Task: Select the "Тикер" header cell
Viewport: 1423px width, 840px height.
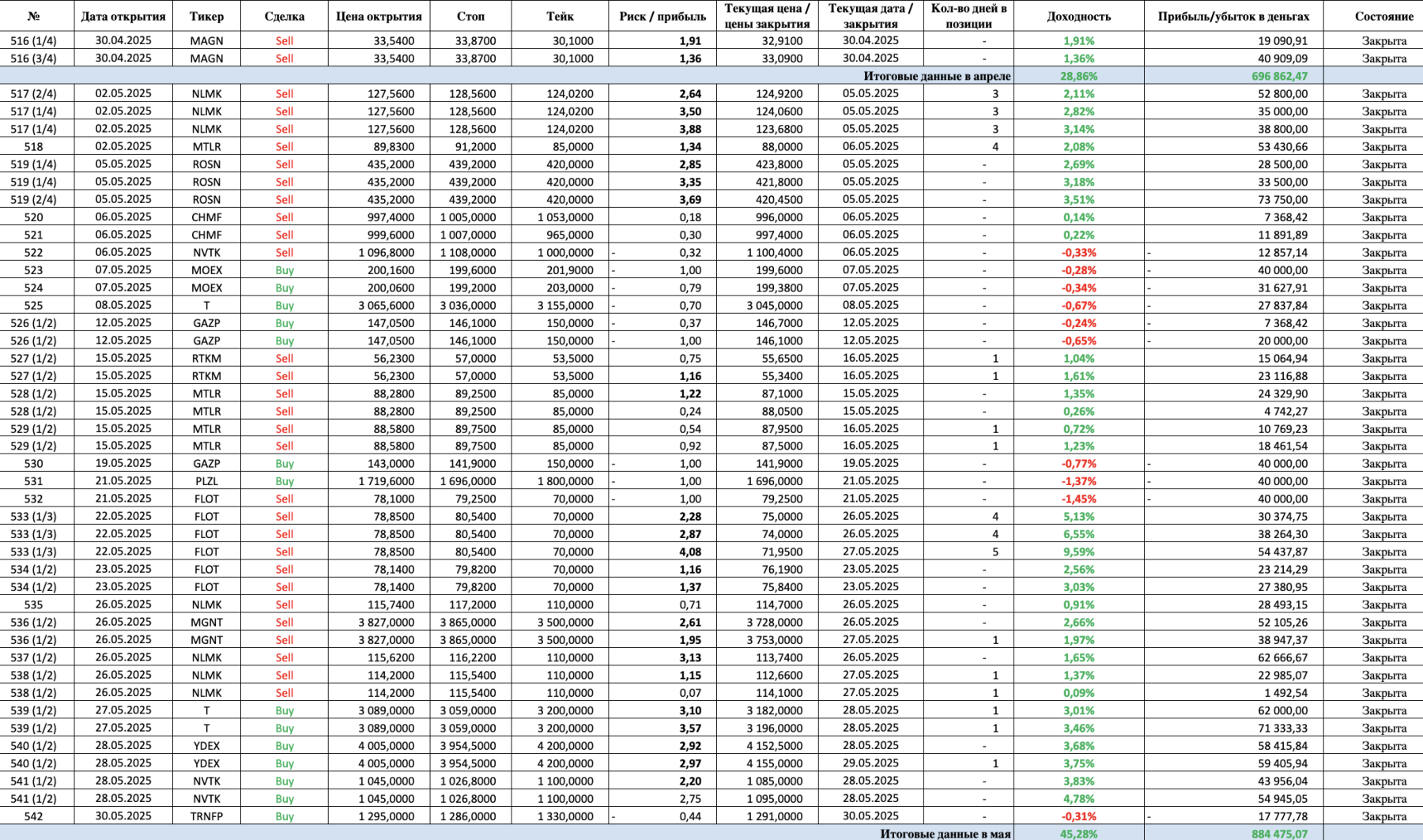Action: [x=206, y=16]
